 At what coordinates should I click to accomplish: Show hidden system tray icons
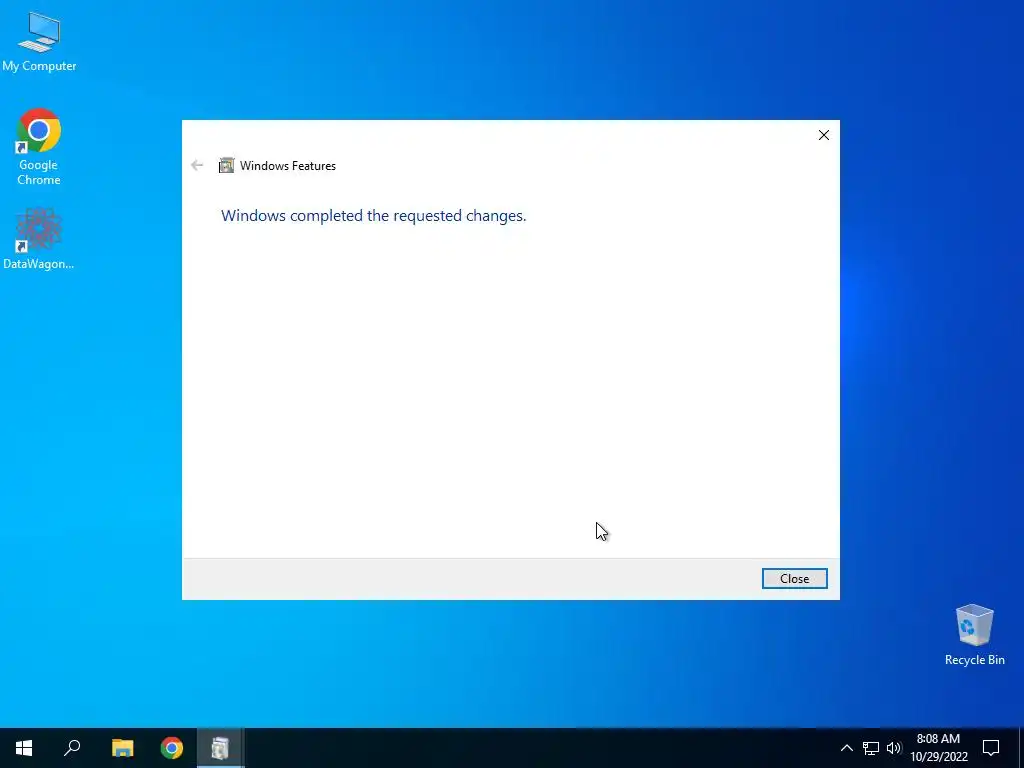846,748
